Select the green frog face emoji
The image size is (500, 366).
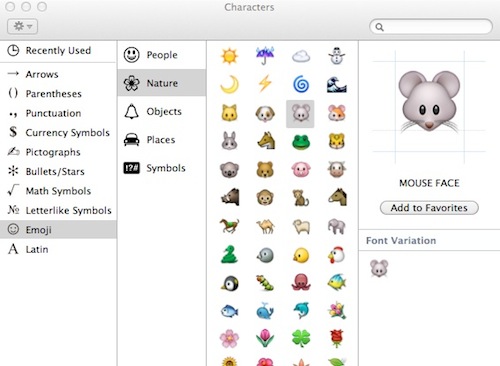301,142
